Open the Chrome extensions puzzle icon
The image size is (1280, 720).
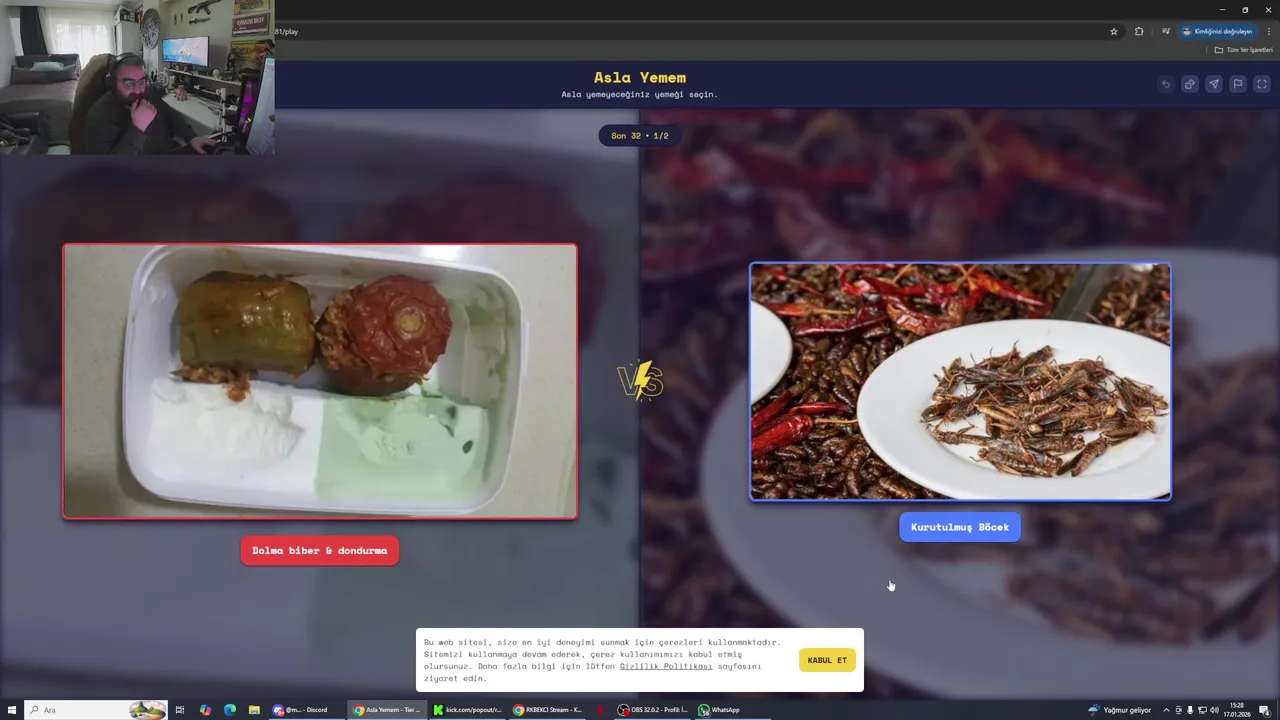pos(1139,31)
